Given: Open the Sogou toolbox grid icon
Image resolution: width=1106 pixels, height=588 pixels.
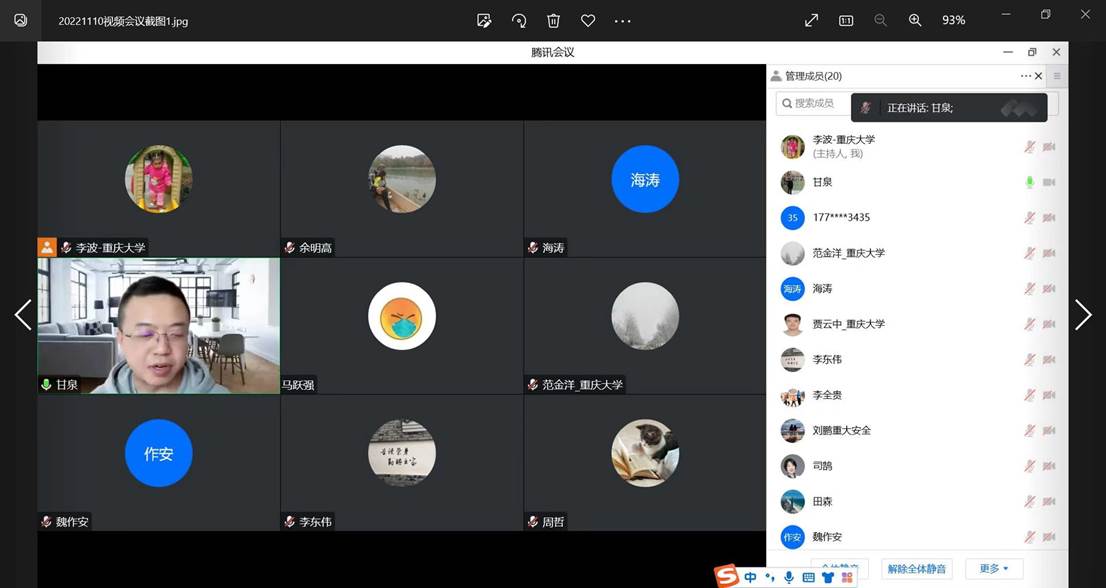Looking at the screenshot, I should 846,577.
